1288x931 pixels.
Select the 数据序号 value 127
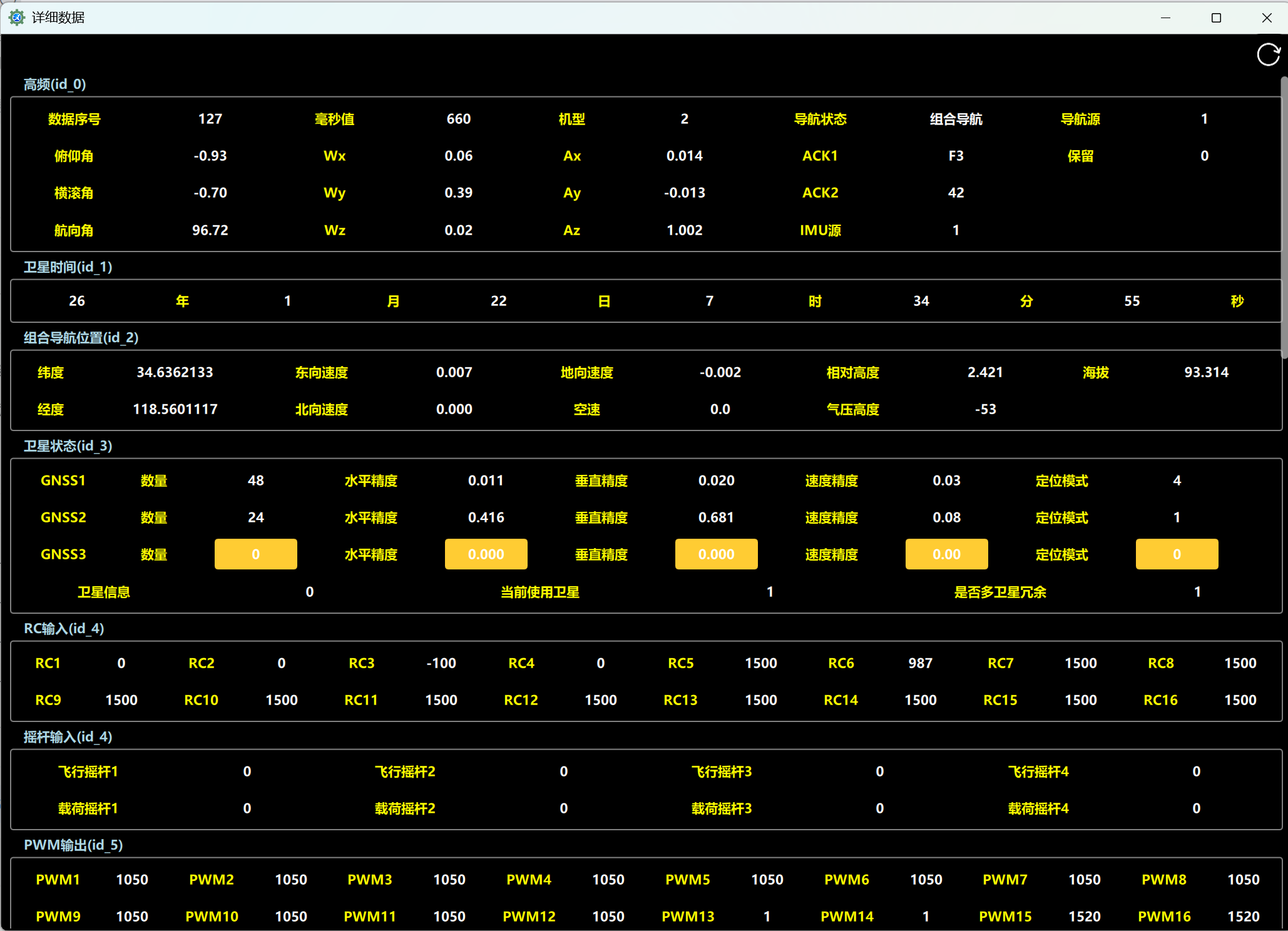click(x=210, y=119)
